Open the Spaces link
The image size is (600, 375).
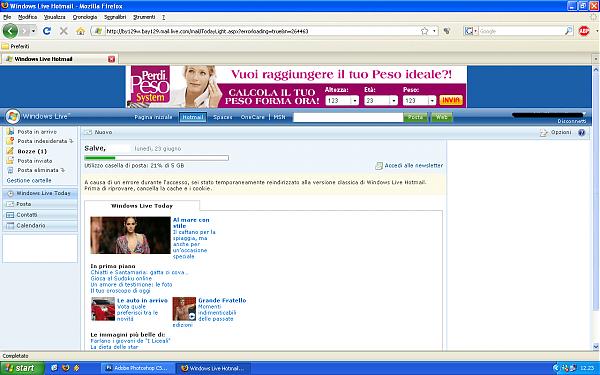pos(223,117)
